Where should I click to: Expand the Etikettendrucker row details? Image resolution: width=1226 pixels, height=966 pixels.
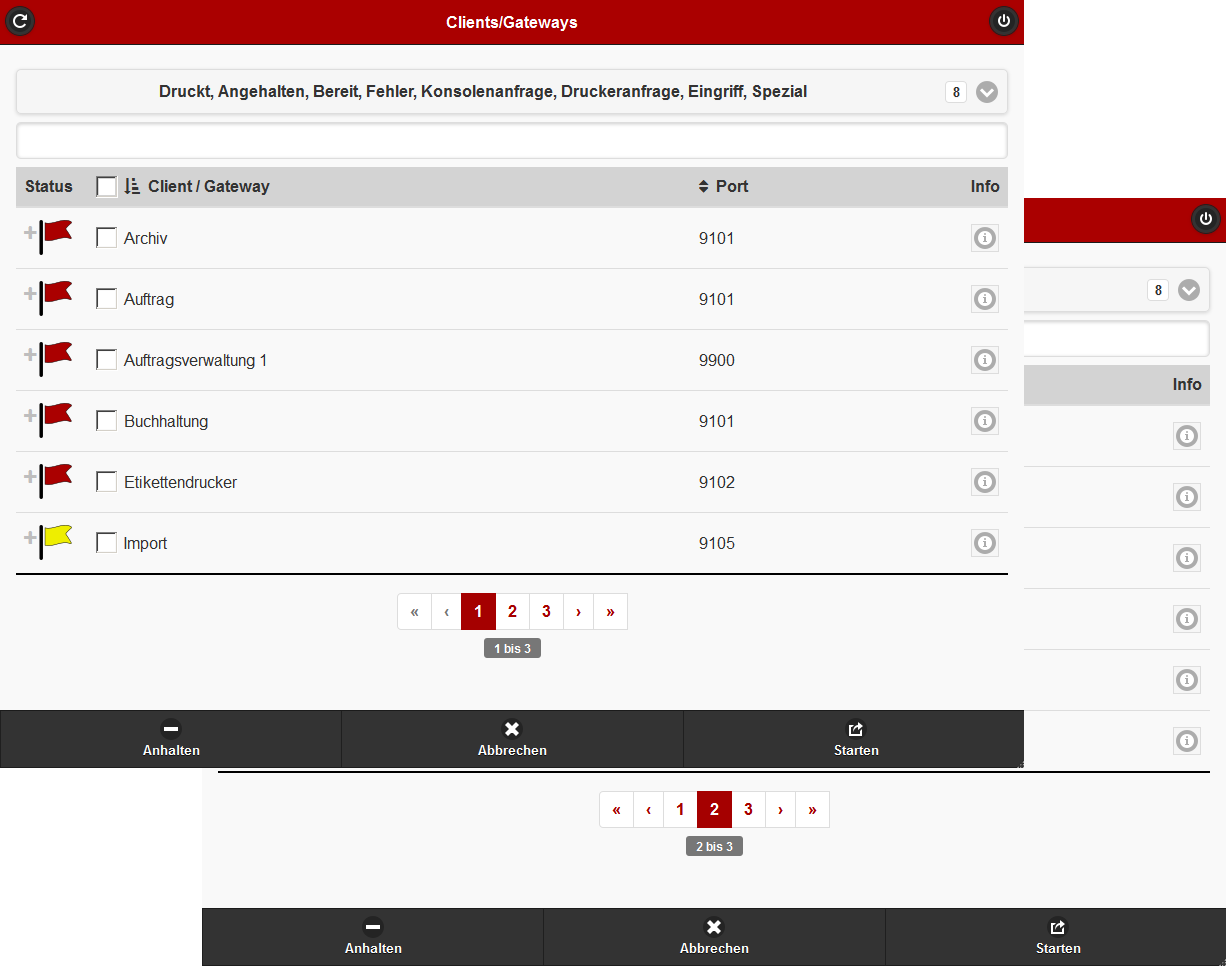[x=30, y=476]
